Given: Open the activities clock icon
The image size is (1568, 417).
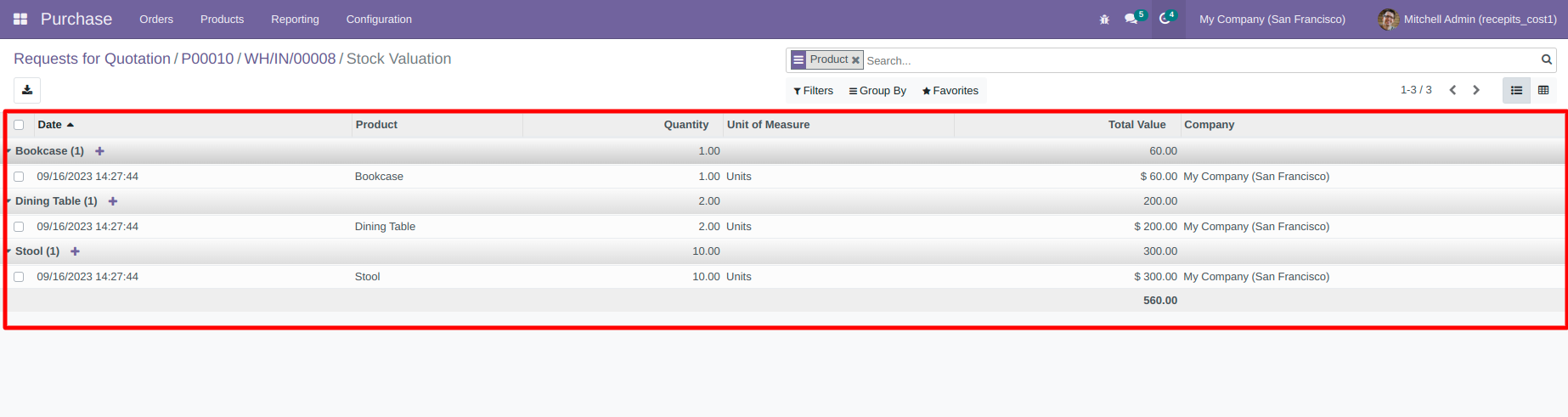Looking at the screenshot, I should click(x=1167, y=18).
